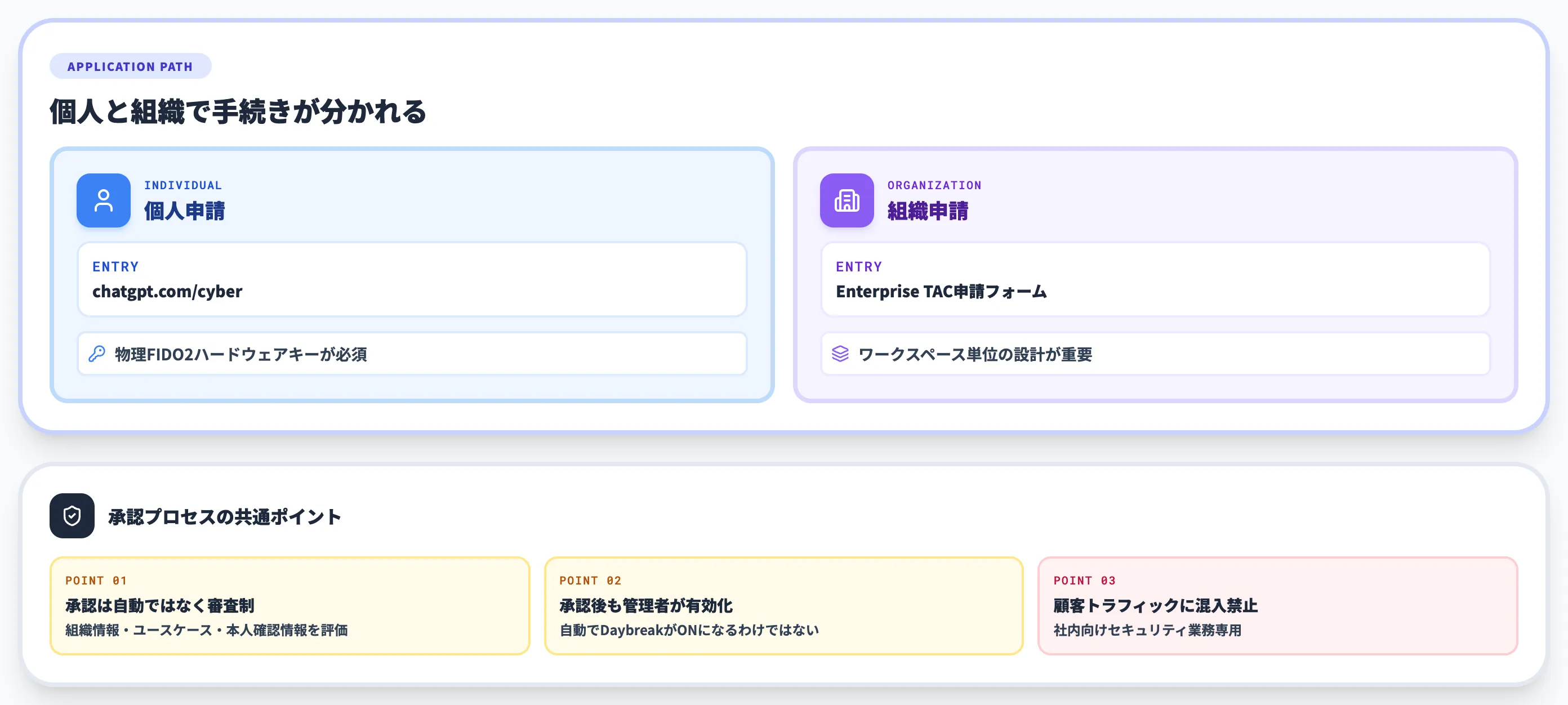This screenshot has width=1568, height=705.
Task: Click 組織情報・ユースケース・本人確認情報を評価 text
Action: coord(207,630)
